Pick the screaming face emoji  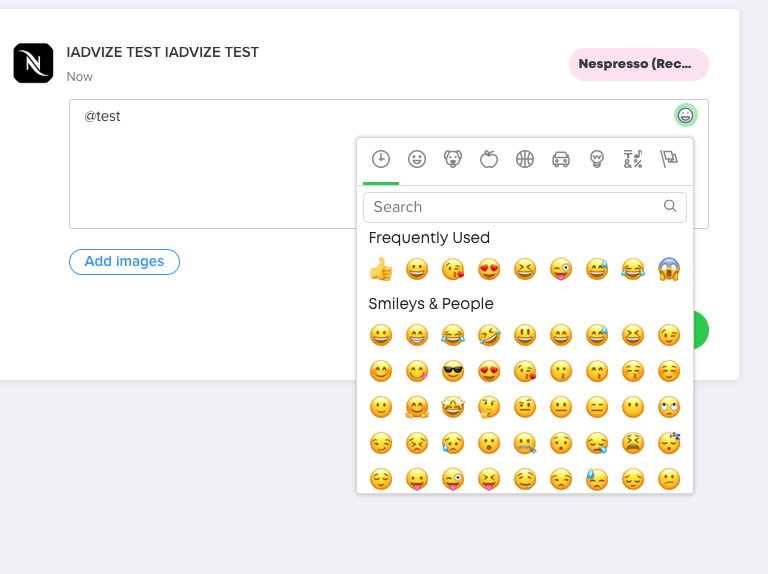669,269
